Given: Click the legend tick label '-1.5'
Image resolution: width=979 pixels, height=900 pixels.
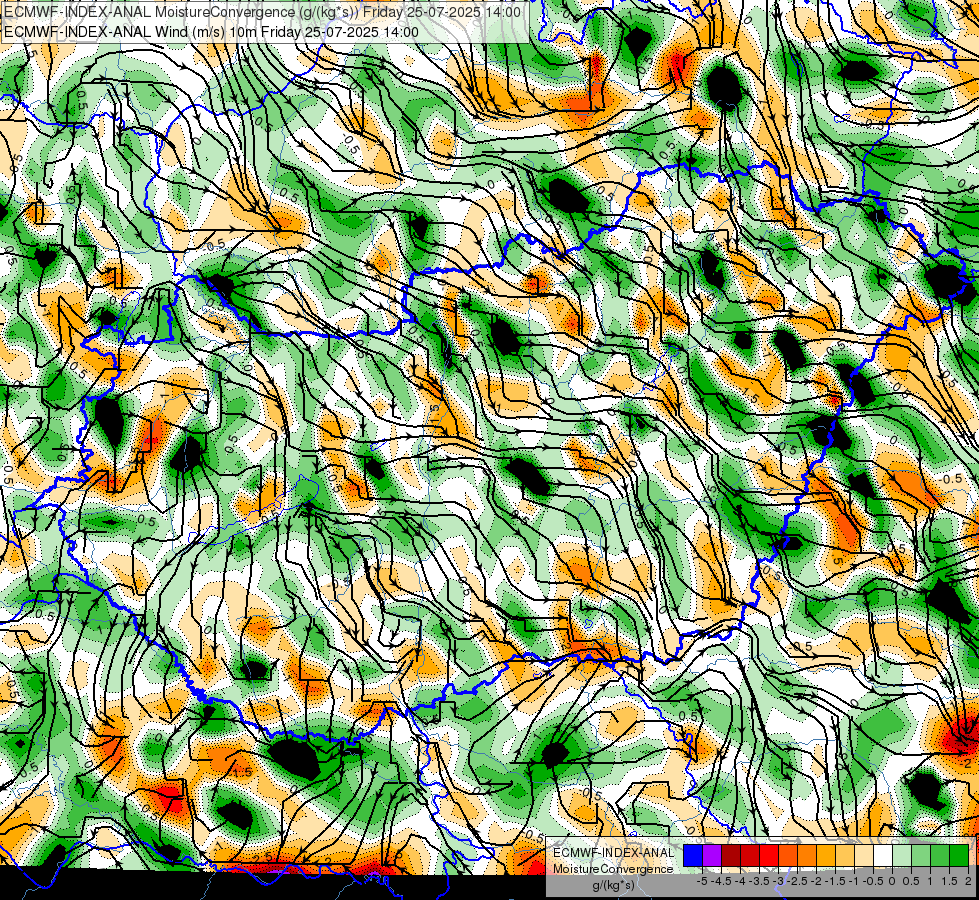Looking at the screenshot, I should pyautogui.click(x=835, y=881).
